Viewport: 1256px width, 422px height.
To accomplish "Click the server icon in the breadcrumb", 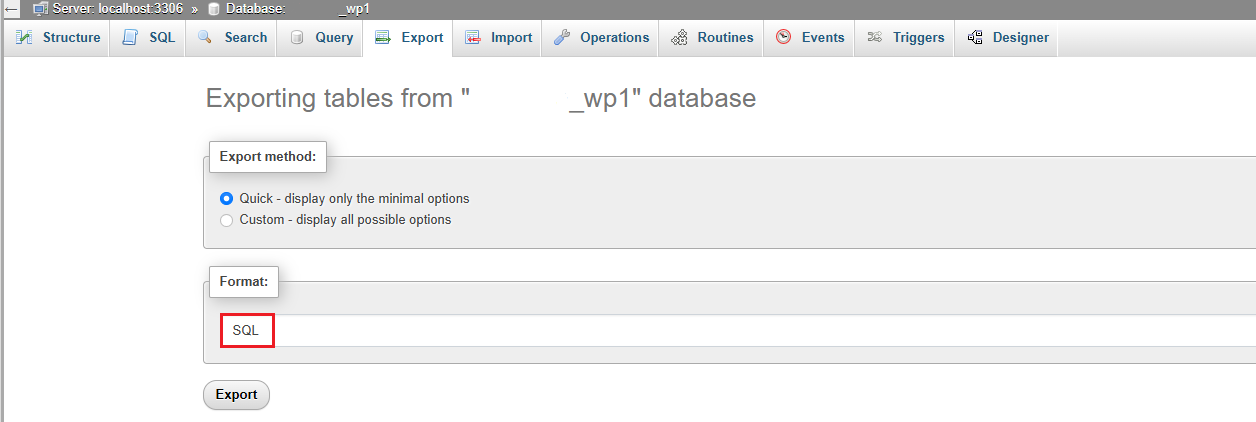I will click(41, 9).
